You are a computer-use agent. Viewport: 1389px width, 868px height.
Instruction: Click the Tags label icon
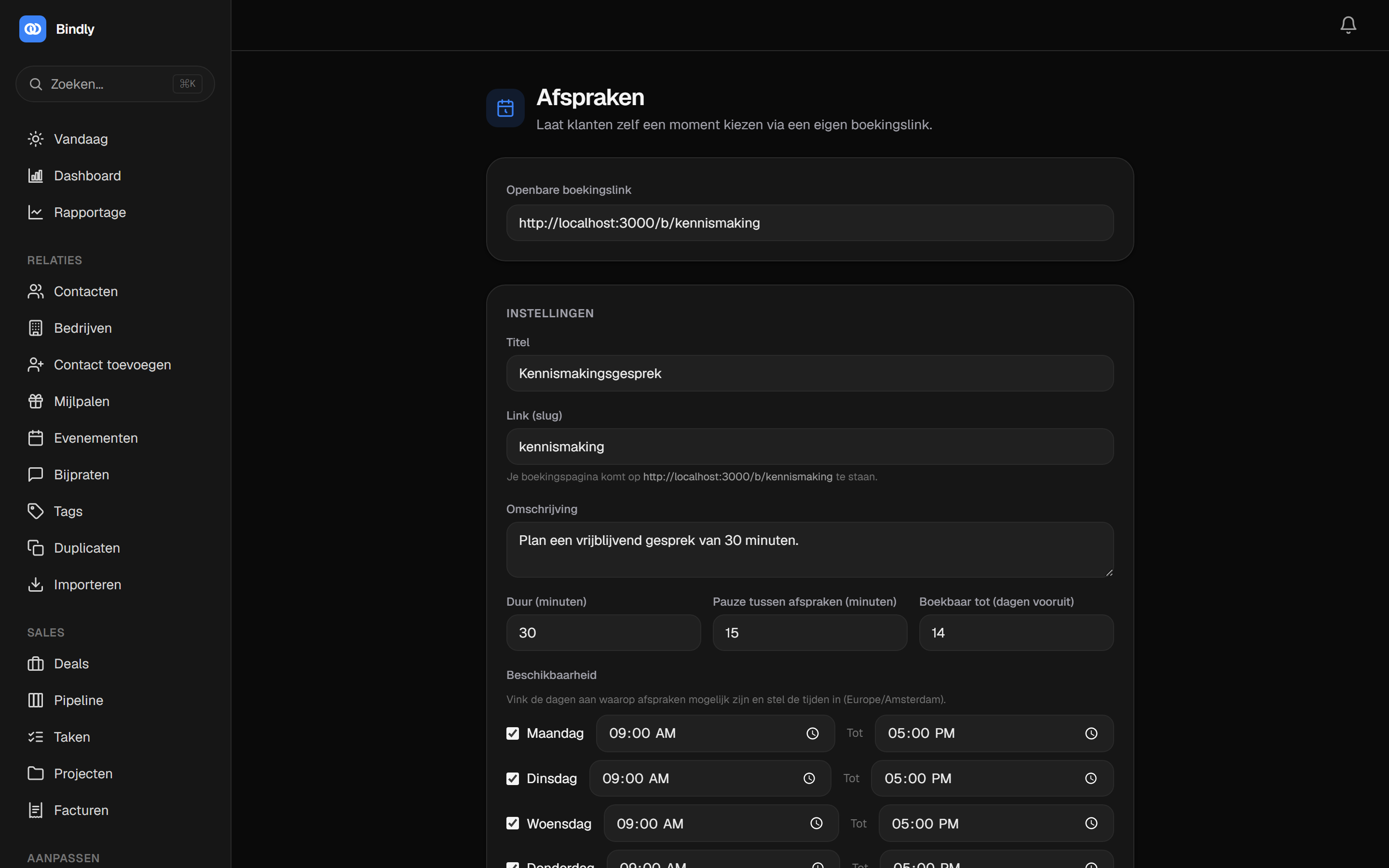tap(36, 511)
